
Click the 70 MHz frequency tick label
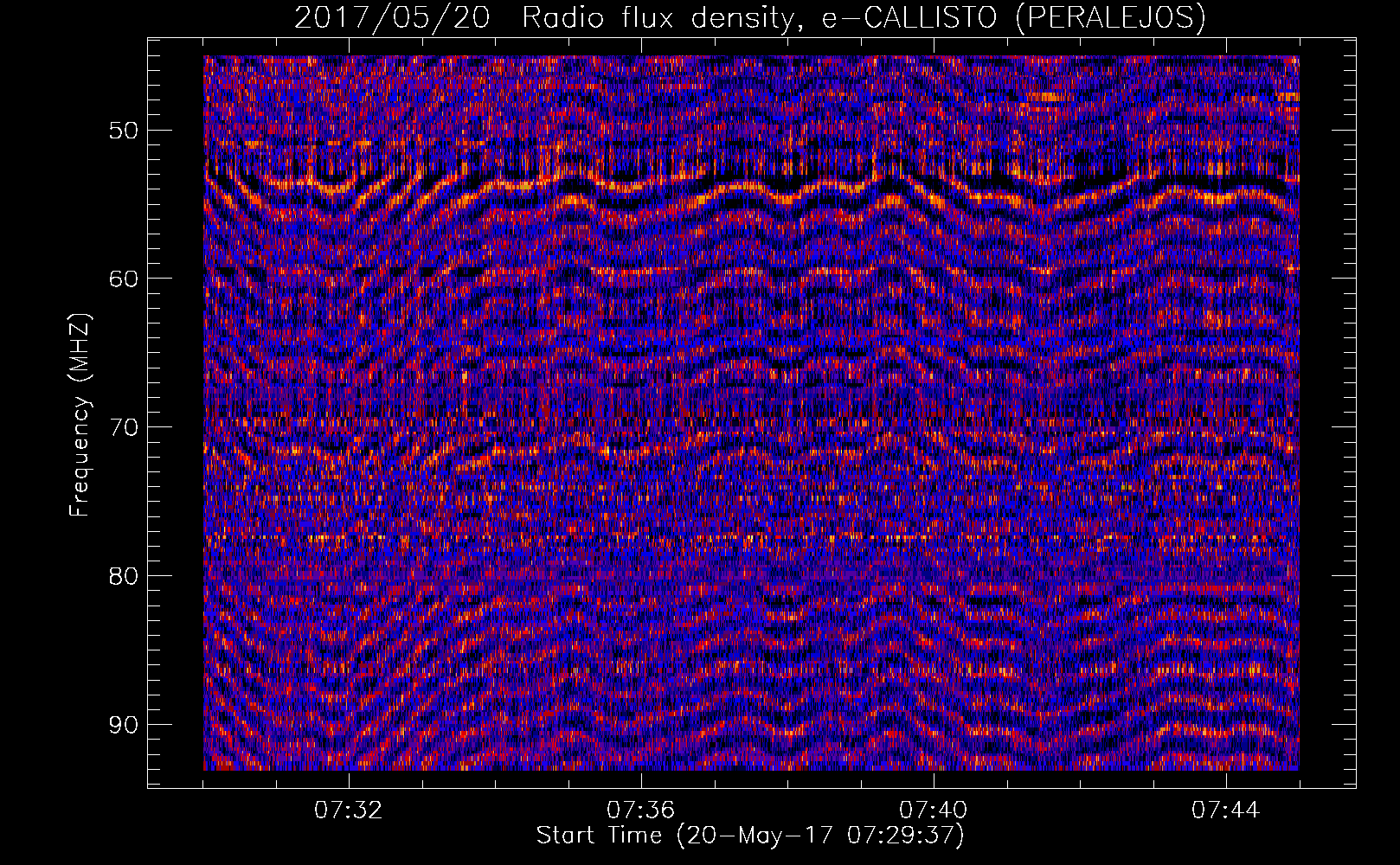[x=123, y=427]
